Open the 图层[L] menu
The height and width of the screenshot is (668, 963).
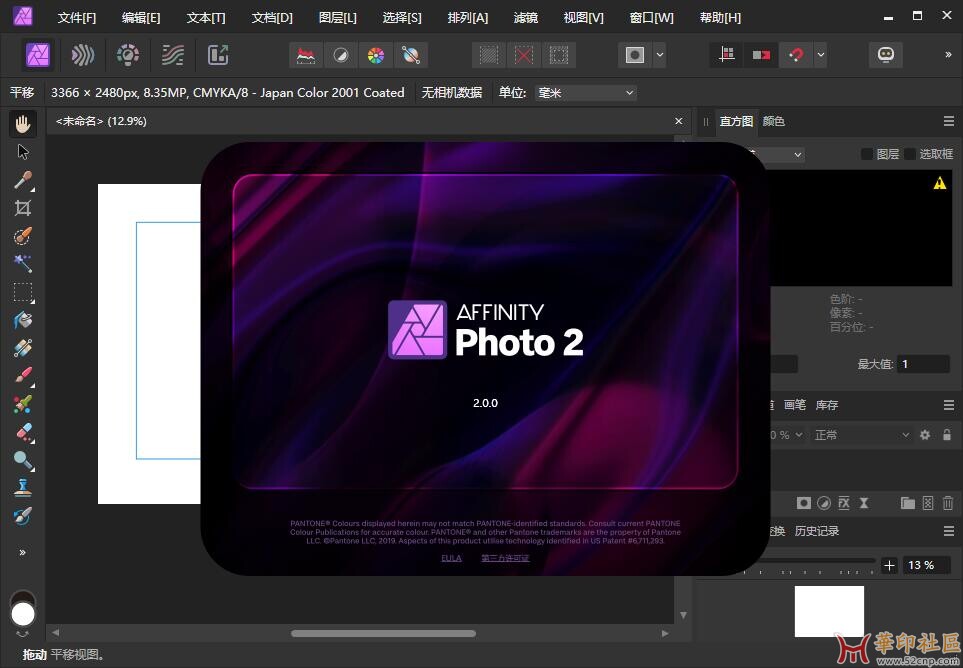(338, 18)
